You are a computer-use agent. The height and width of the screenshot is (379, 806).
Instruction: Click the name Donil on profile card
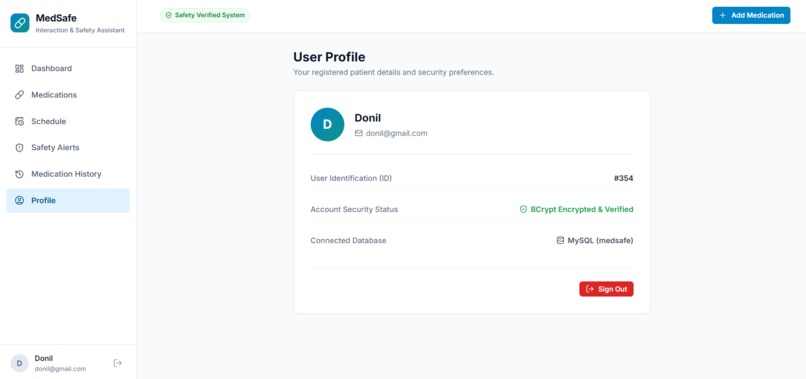pos(368,118)
